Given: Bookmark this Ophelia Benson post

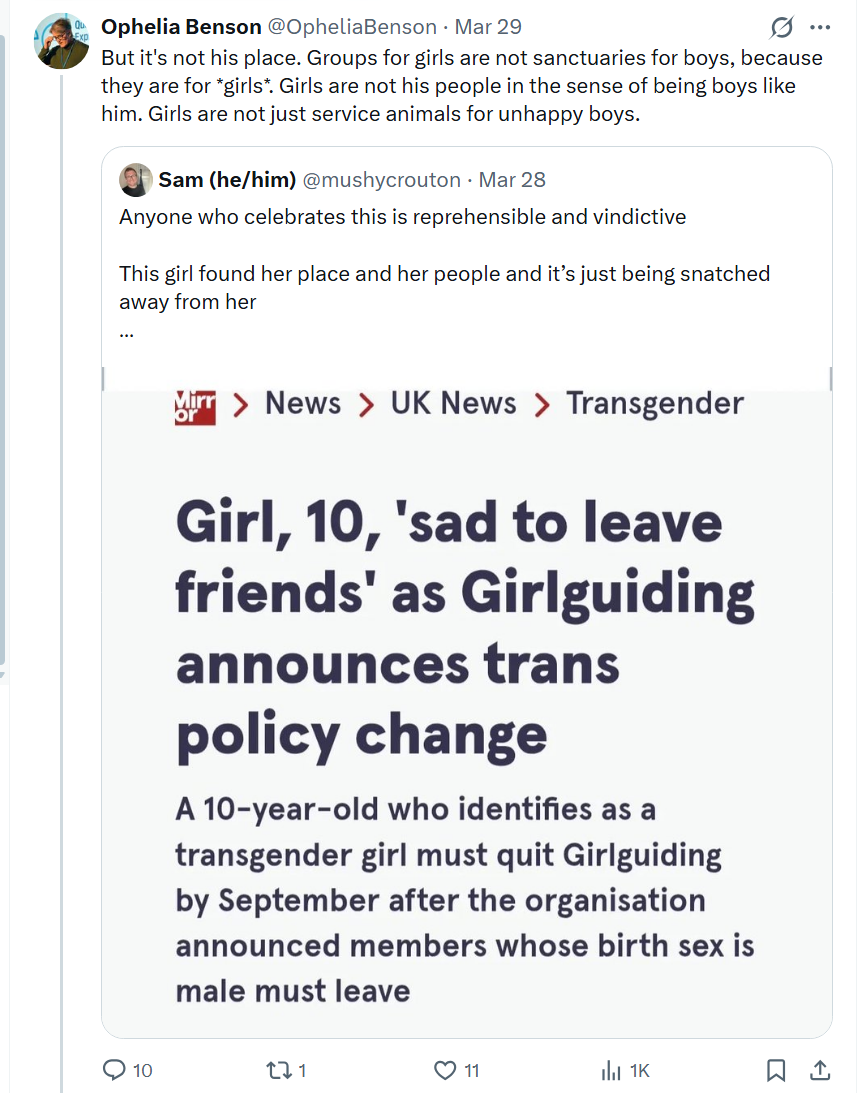Looking at the screenshot, I should click(775, 1070).
